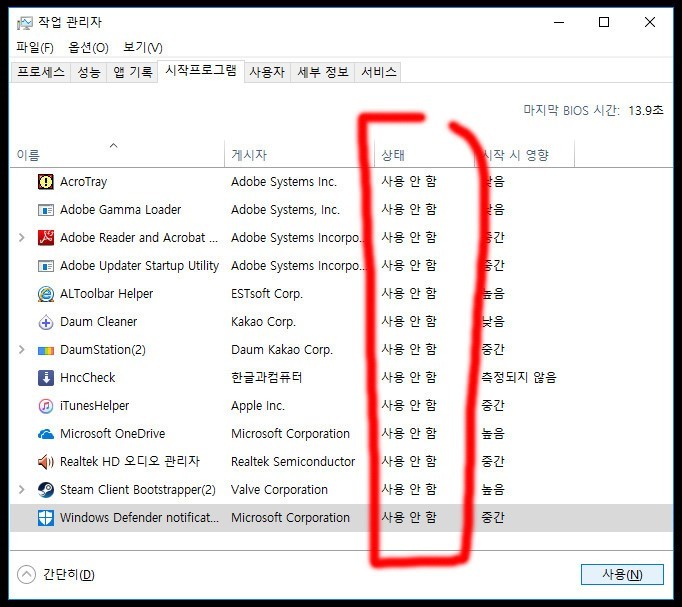Click the HncCheck download icon
The image size is (682, 607).
(x=46, y=378)
